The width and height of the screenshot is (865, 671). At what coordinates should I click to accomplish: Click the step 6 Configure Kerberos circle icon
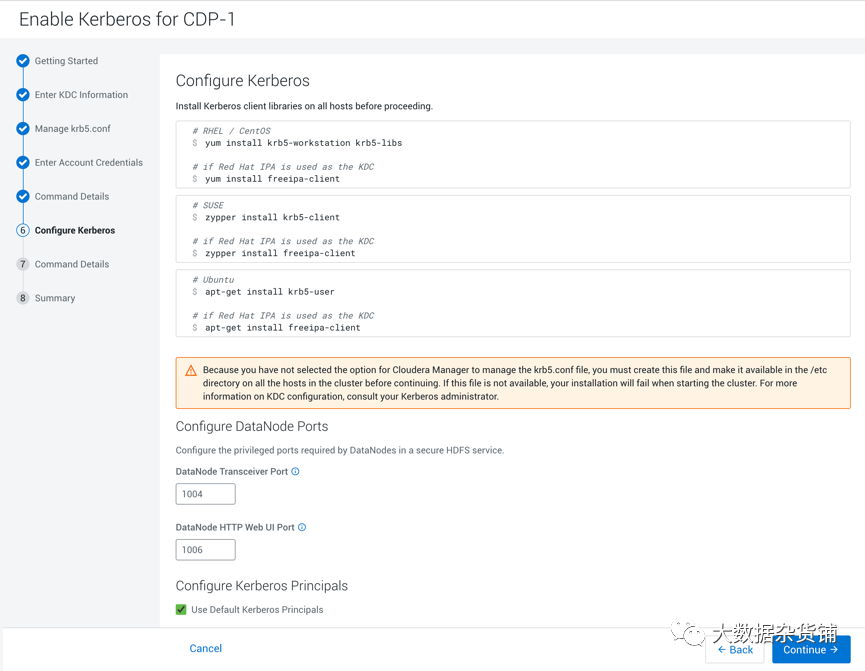(23, 231)
